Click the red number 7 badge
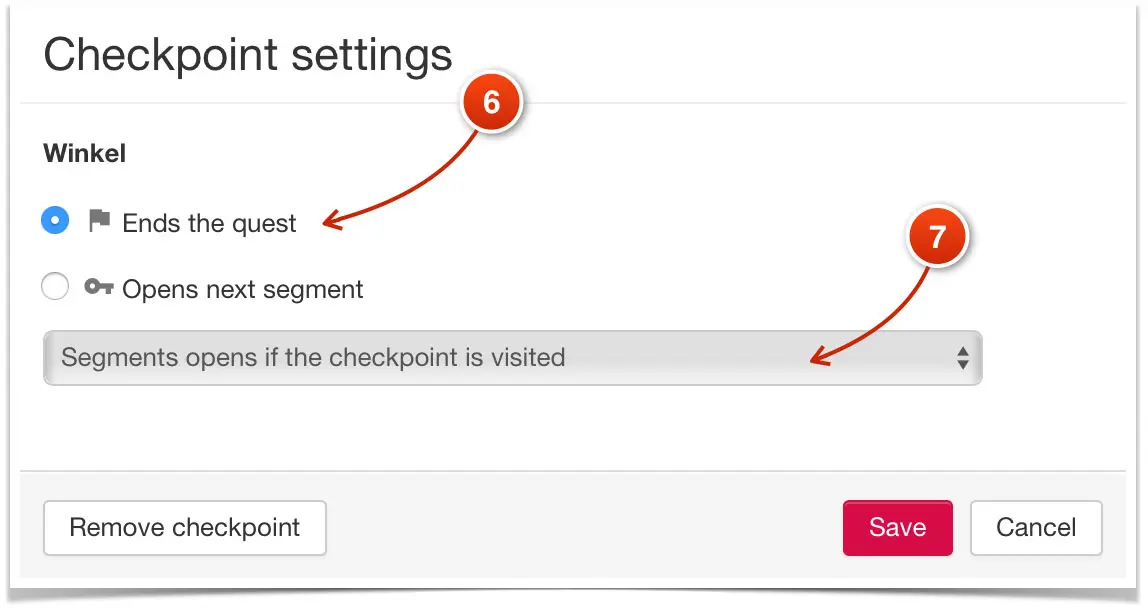The width and height of the screenshot is (1148, 614). (x=937, y=236)
